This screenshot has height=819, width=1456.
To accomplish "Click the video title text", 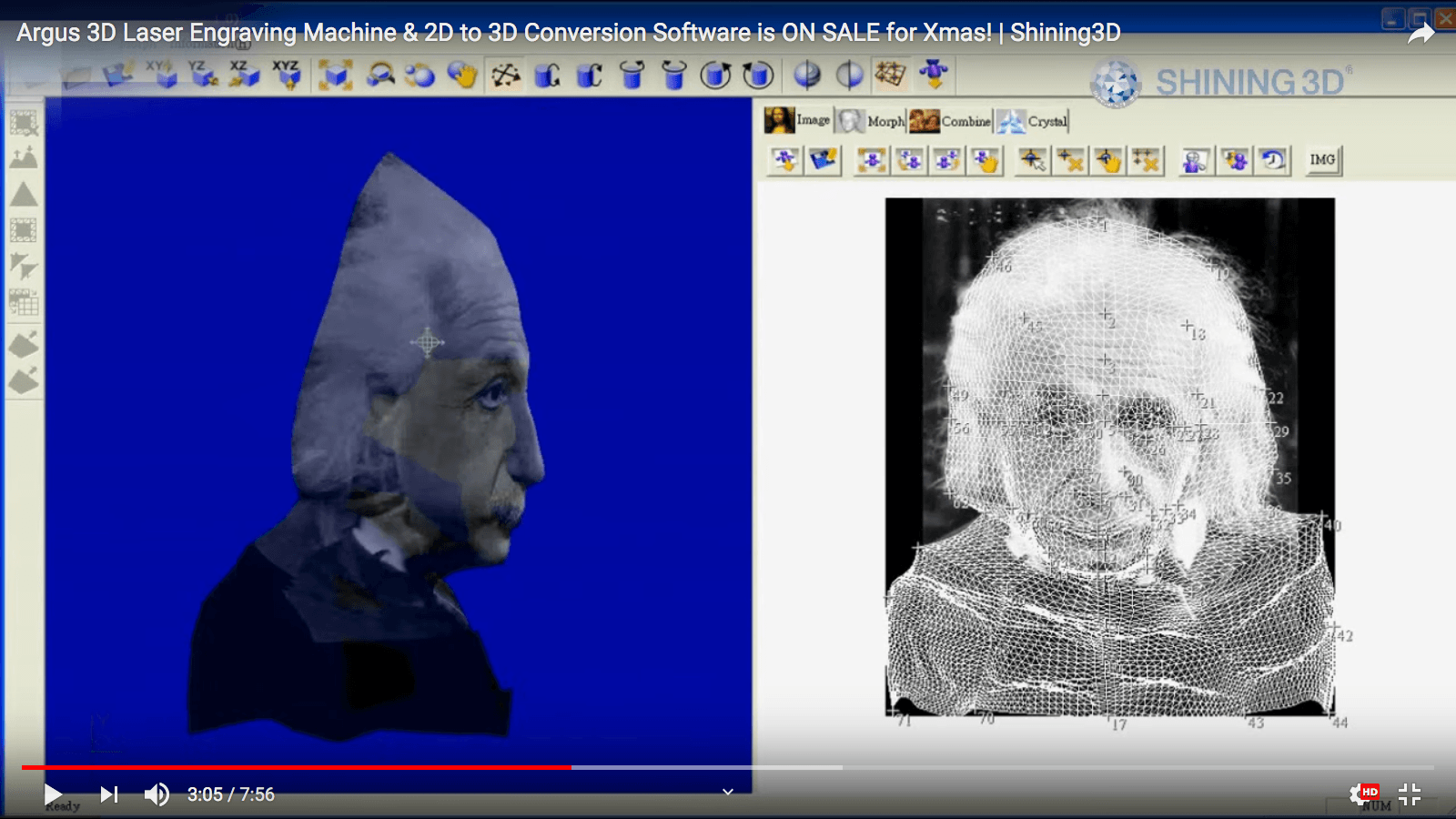I will pos(569,33).
